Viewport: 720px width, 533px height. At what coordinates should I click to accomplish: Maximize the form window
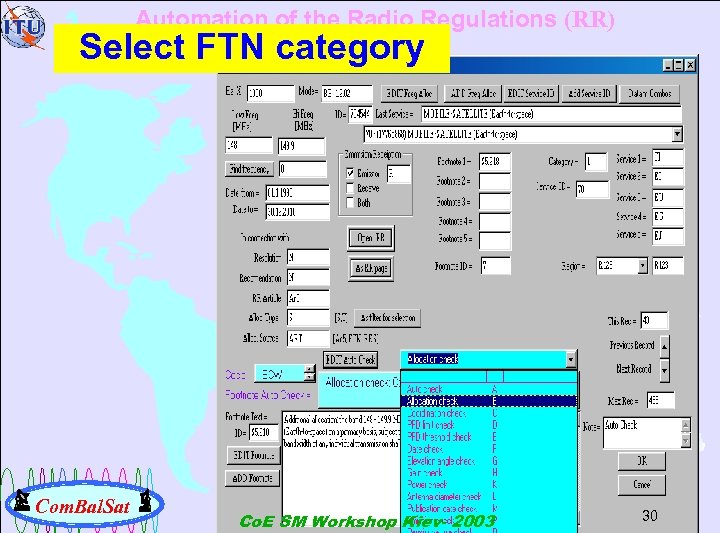click(x=679, y=65)
